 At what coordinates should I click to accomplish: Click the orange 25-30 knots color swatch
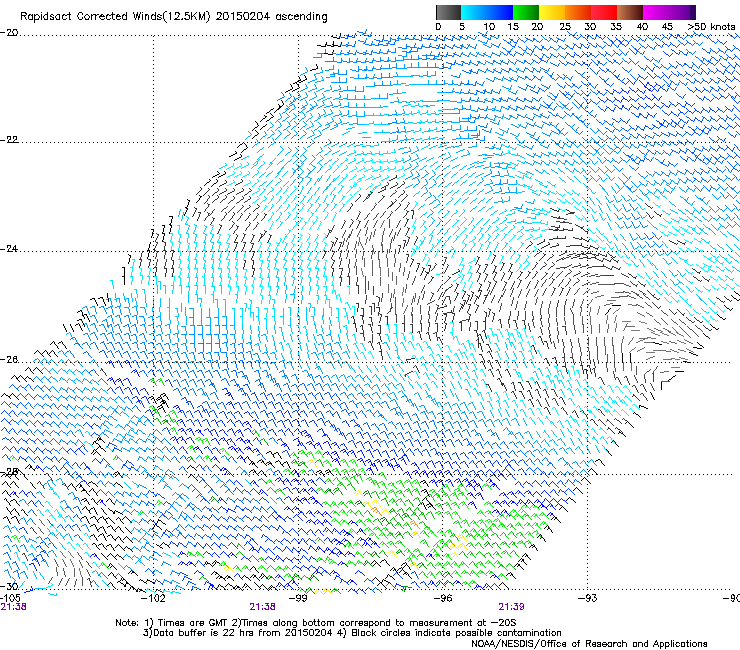coord(578,12)
